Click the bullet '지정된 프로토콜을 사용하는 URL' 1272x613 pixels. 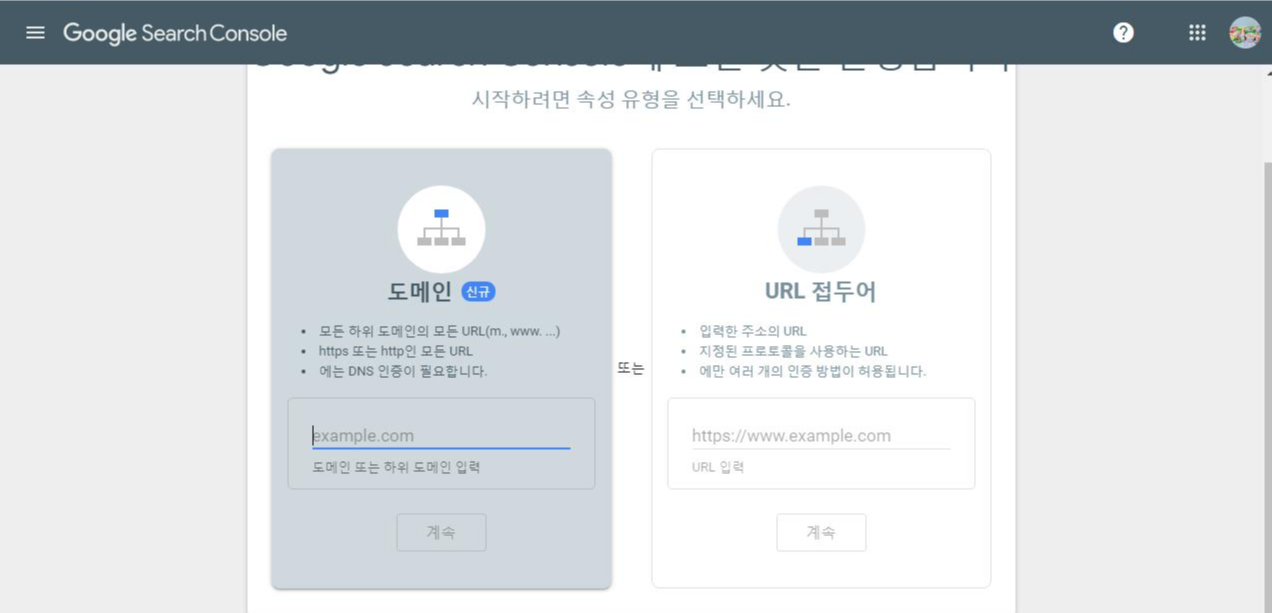793,351
